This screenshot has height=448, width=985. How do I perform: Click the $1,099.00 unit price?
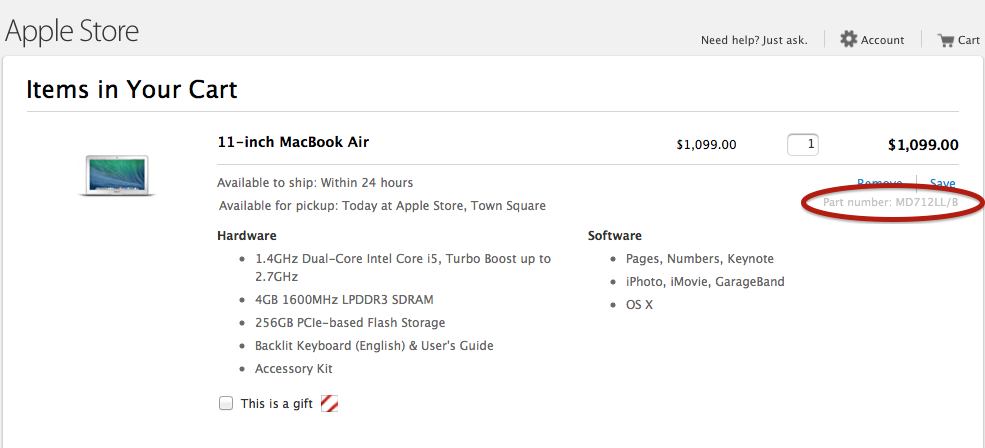(706, 145)
